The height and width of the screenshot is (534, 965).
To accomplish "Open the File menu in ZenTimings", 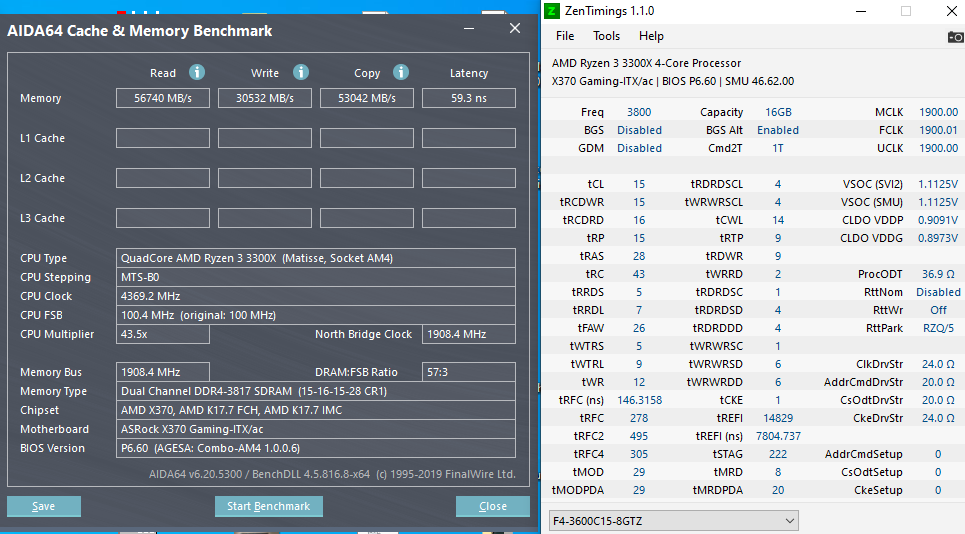I will pyautogui.click(x=565, y=36).
